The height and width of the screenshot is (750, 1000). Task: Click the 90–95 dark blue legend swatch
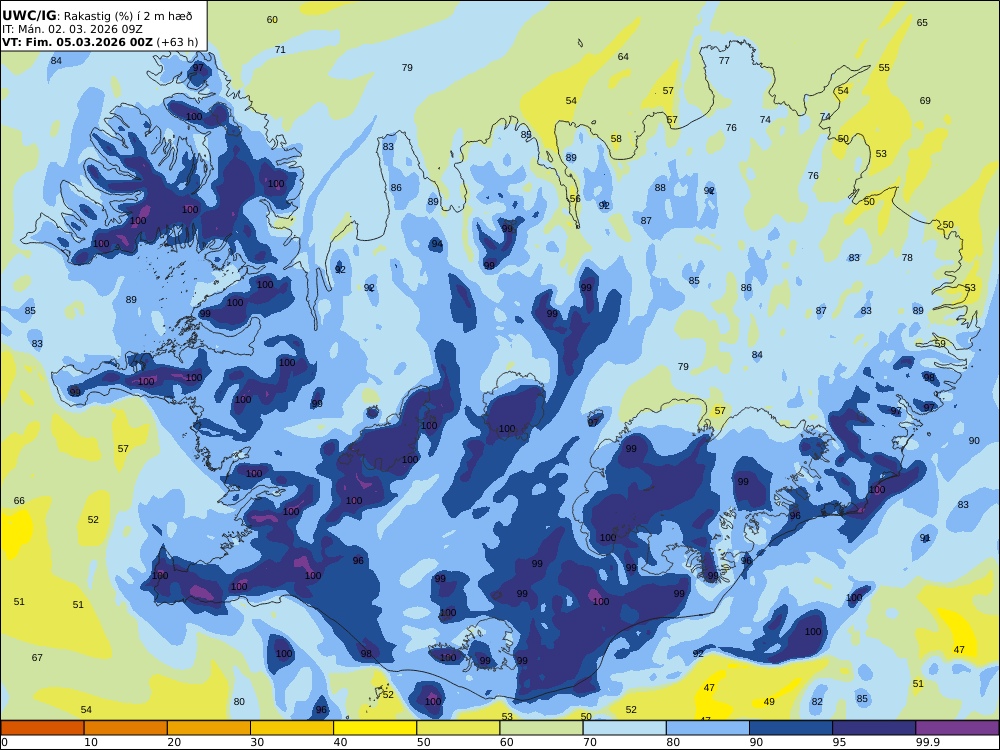(791, 728)
